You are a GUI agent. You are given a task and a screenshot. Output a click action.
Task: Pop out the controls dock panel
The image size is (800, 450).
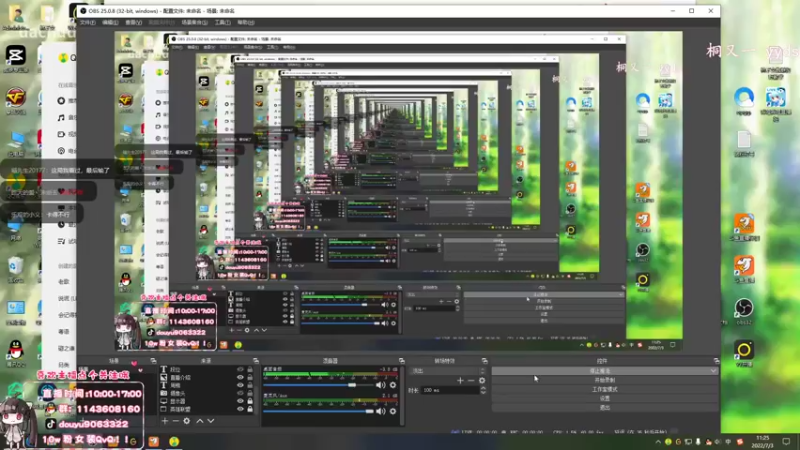(x=716, y=361)
